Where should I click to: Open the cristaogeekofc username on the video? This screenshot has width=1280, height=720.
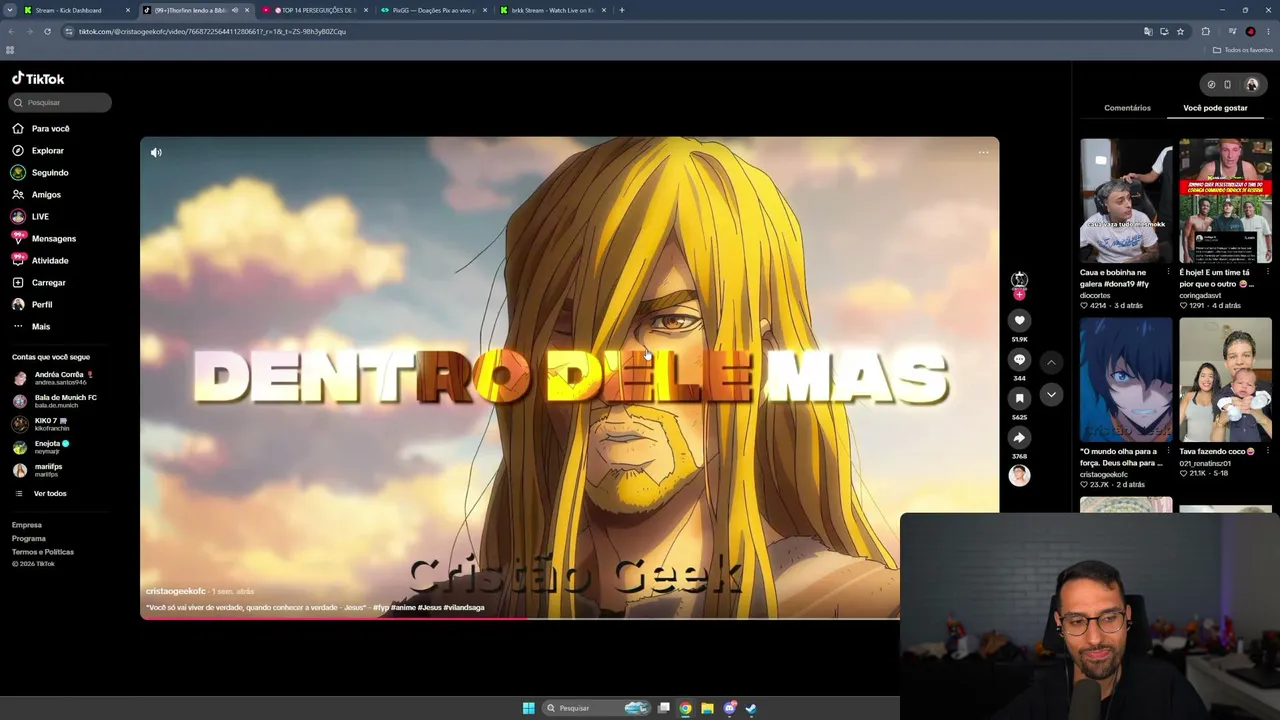click(x=176, y=592)
